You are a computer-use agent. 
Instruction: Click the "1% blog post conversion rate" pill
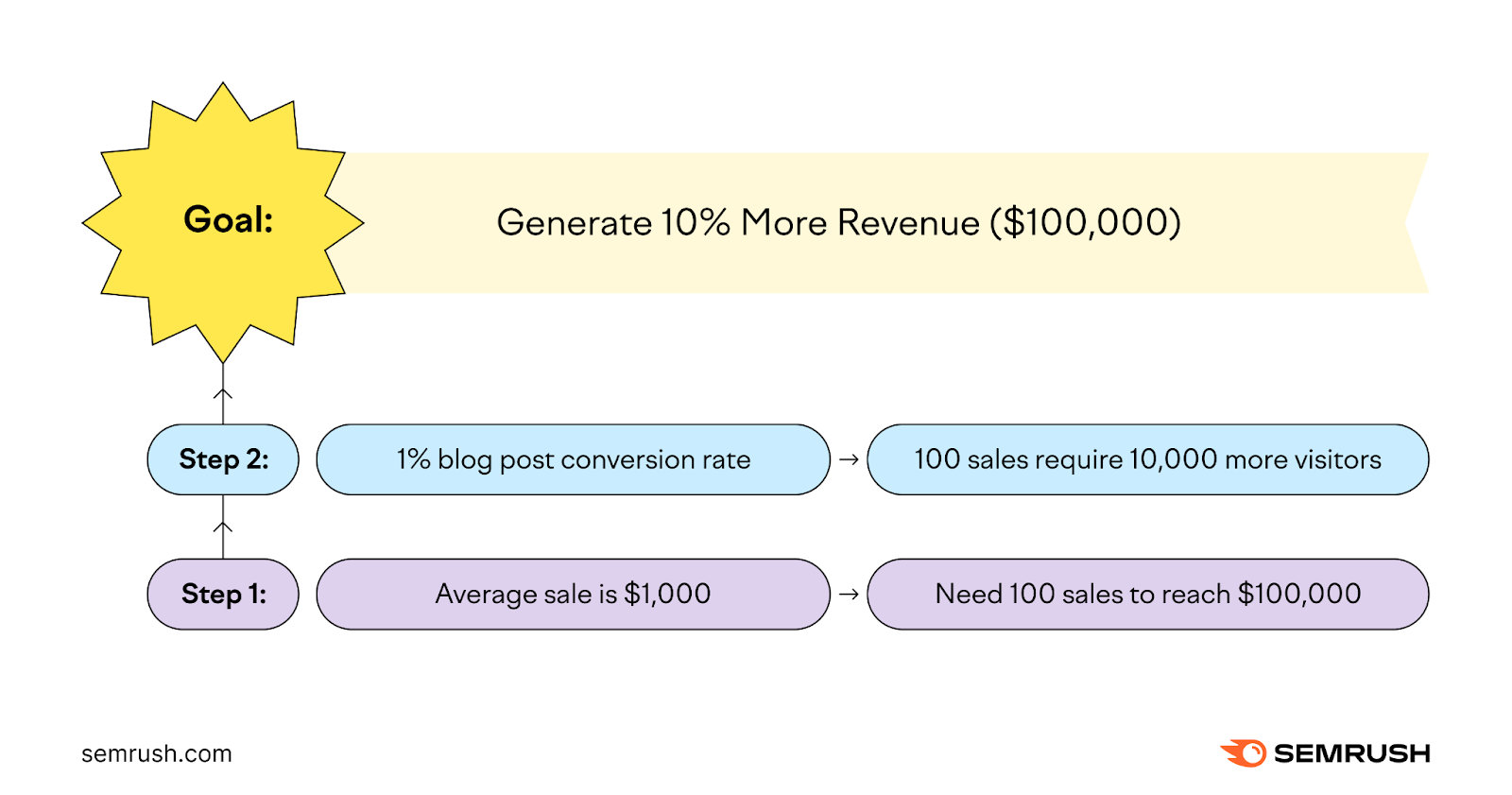click(573, 459)
